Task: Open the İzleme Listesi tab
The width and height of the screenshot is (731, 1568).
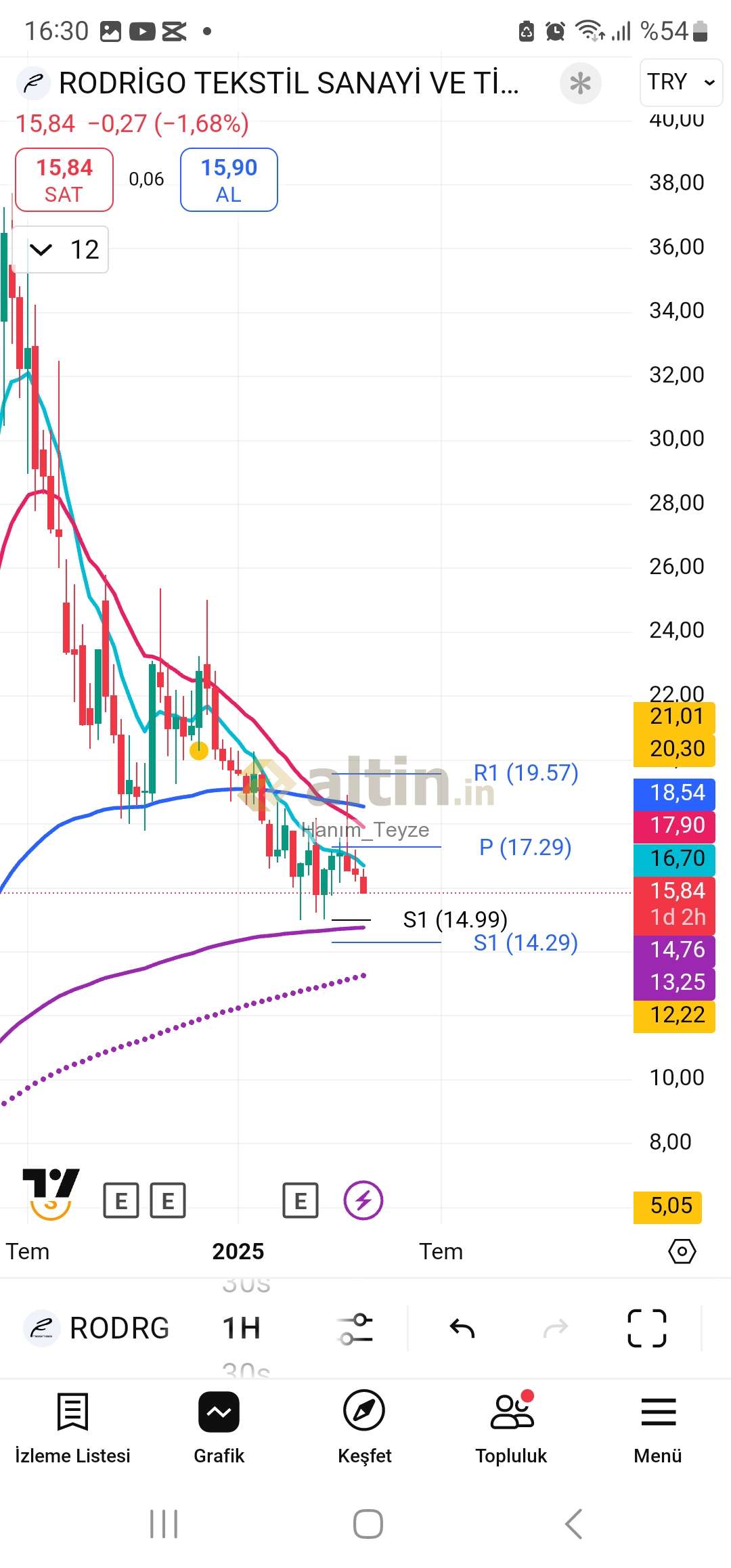Action: coord(72,1429)
